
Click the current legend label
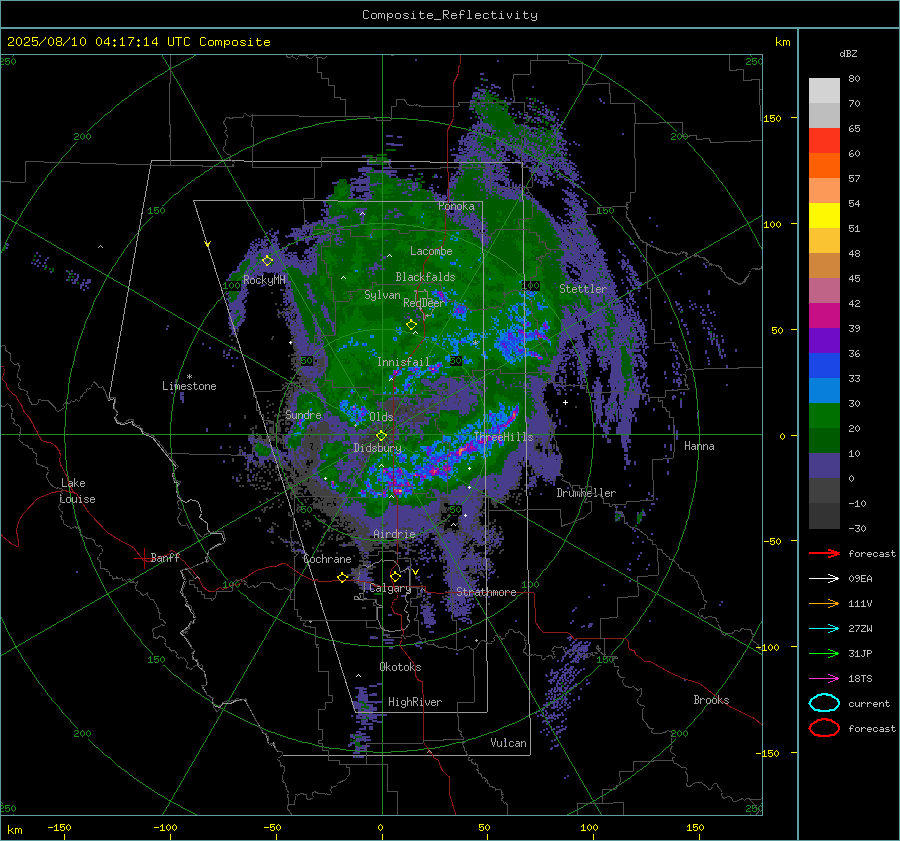click(x=869, y=703)
